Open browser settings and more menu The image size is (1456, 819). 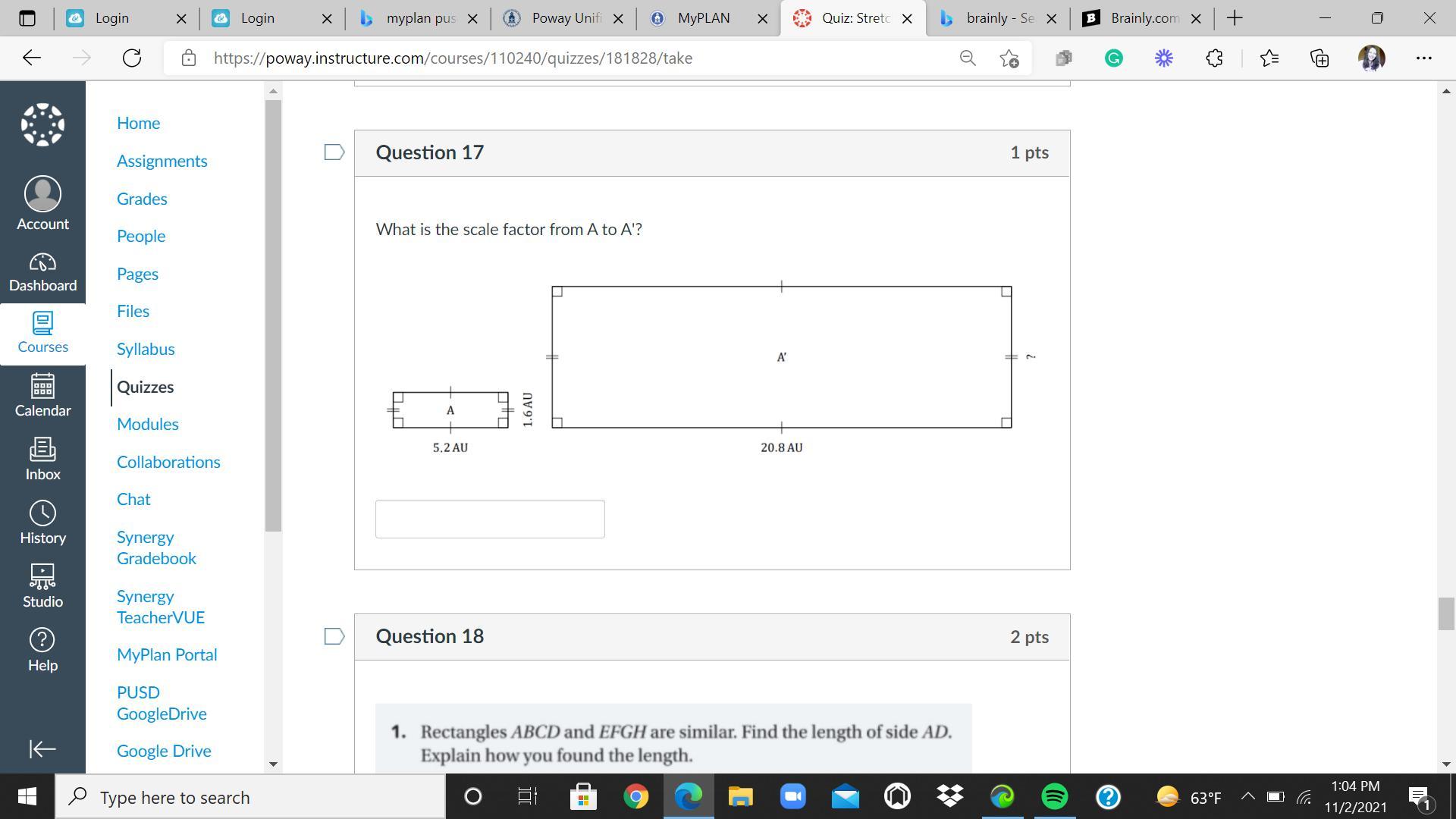[x=1423, y=58]
